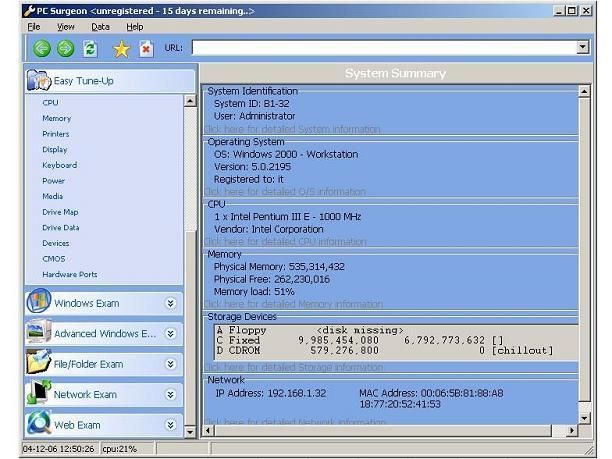Click the Windows Exam logo icon

tap(38, 302)
